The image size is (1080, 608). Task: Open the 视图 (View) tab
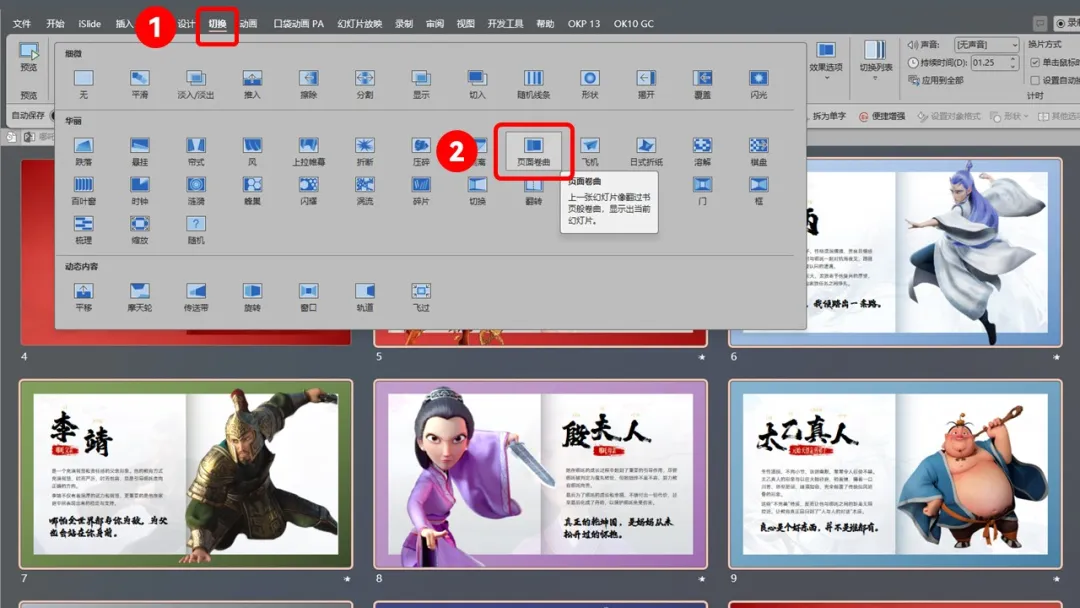click(x=466, y=23)
